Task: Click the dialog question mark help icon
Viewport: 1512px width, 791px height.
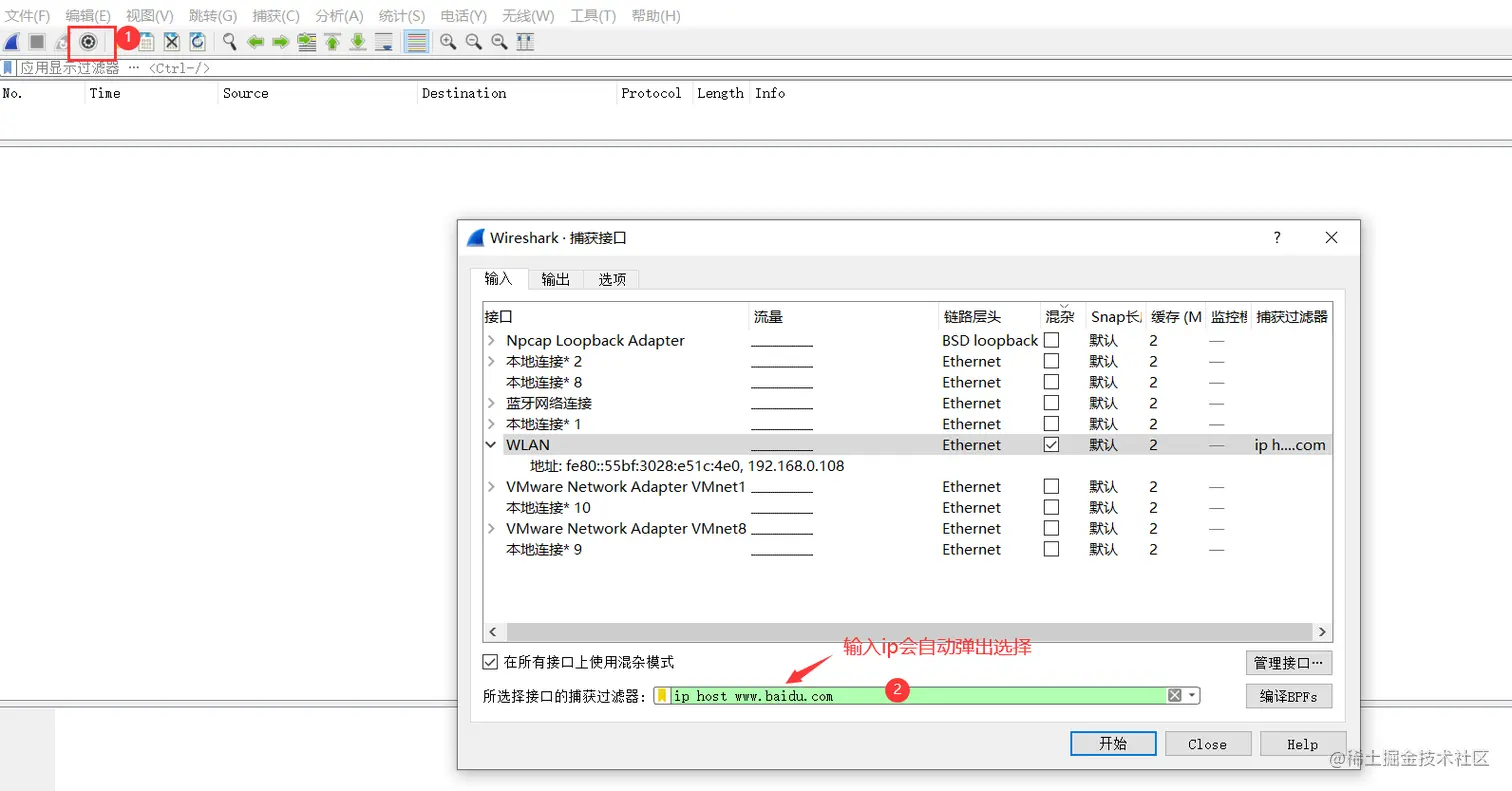Action: point(1277,238)
